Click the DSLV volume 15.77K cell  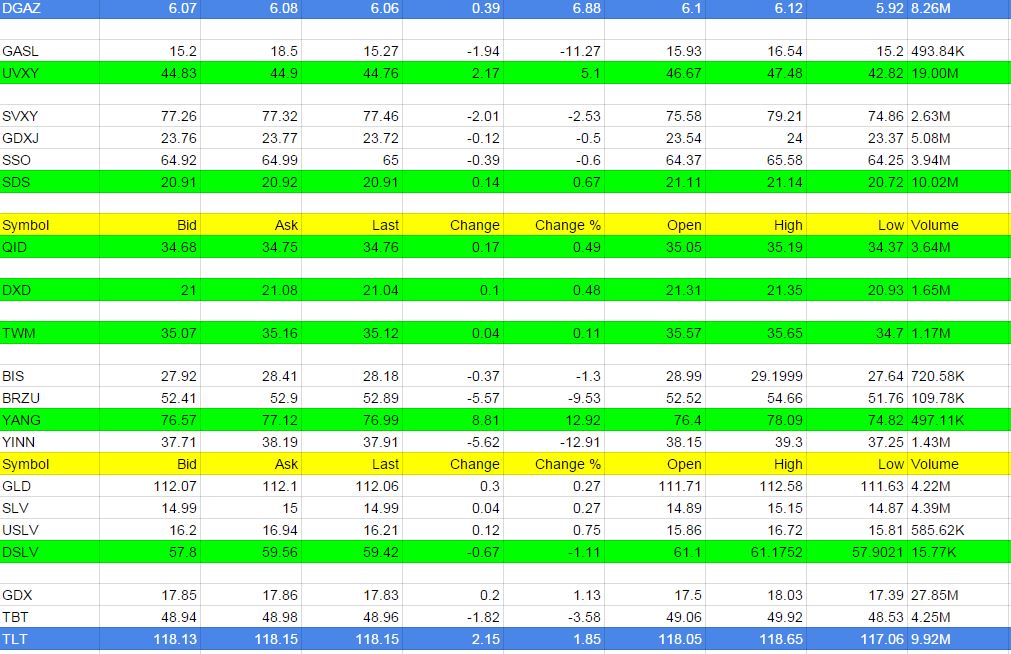pos(959,552)
